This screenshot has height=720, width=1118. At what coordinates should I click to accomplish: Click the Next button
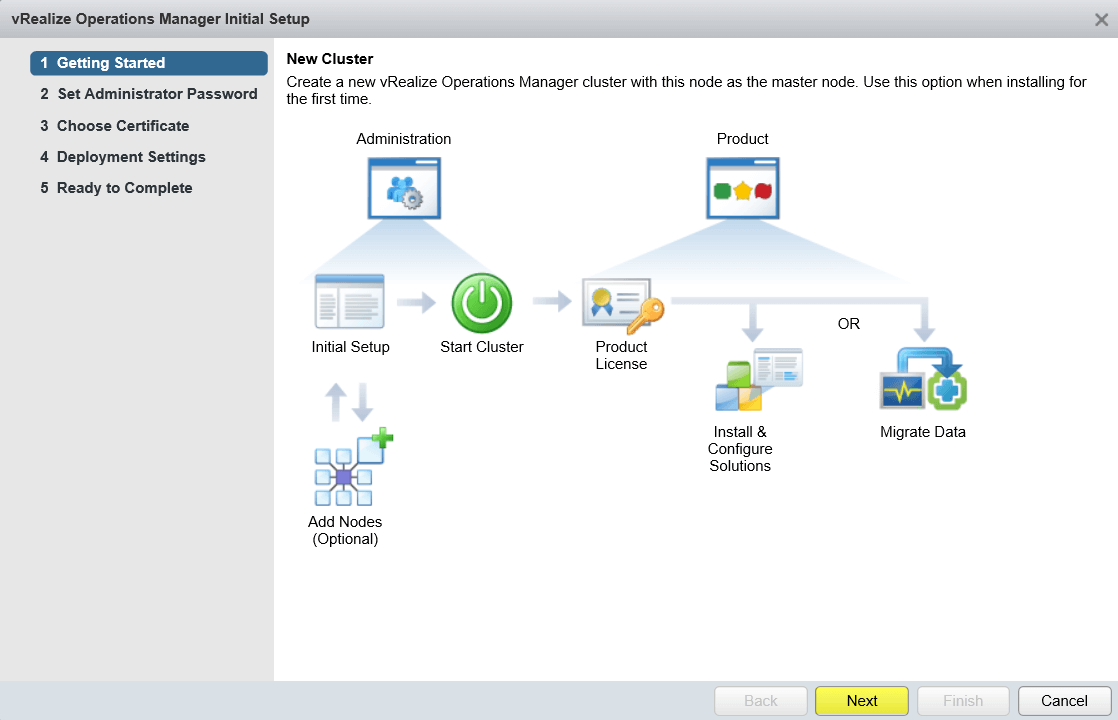pos(861,700)
